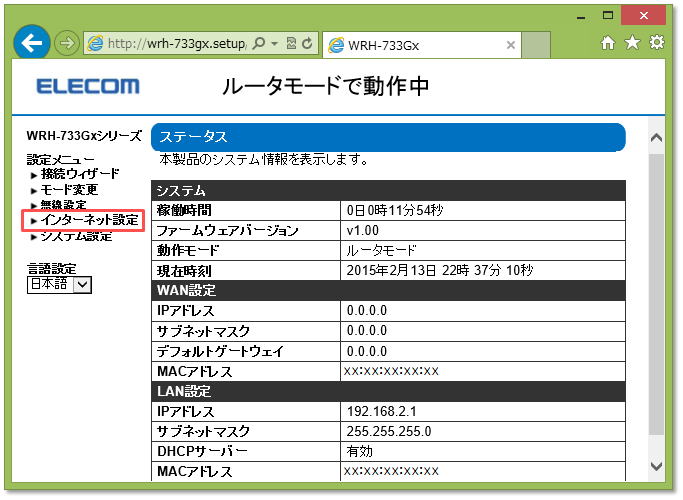Click the search magnifier in address bar

[258, 43]
